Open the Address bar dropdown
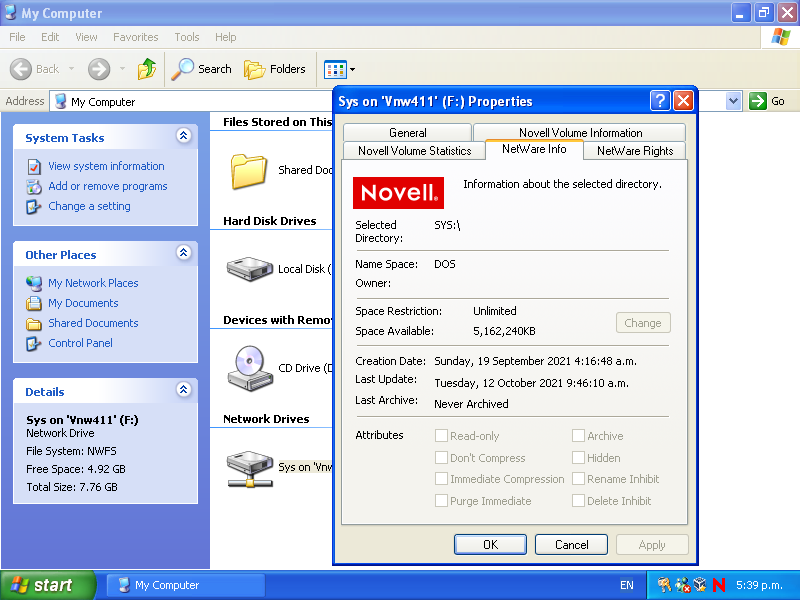The width and height of the screenshot is (800, 600). tap(733, 101)
